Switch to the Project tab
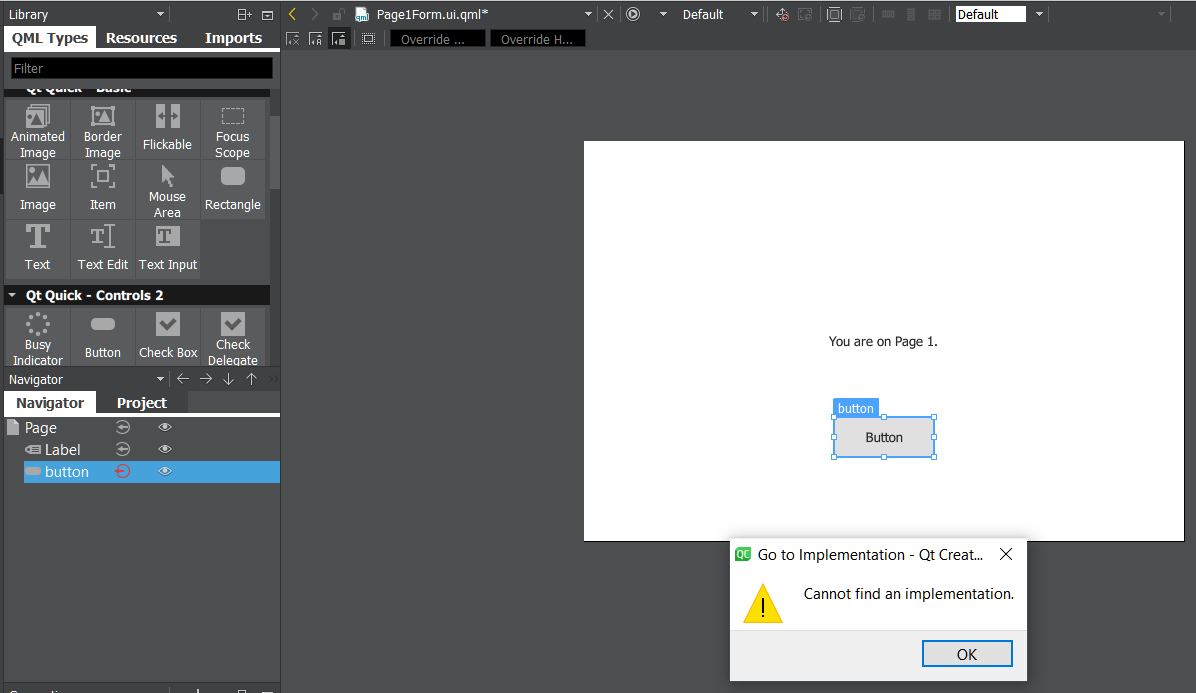The width and height of the screenshot is (1196, 693). pyautogui.click(x=141, y=403)
